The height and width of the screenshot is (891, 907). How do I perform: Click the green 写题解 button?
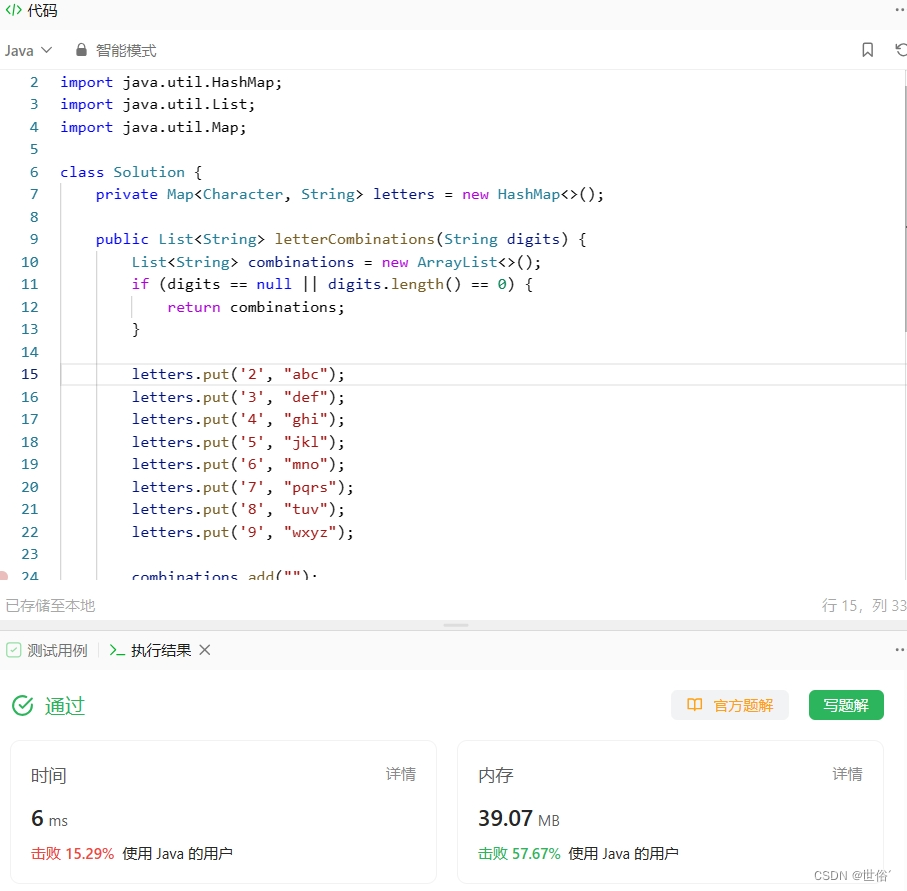click(846, 705)
